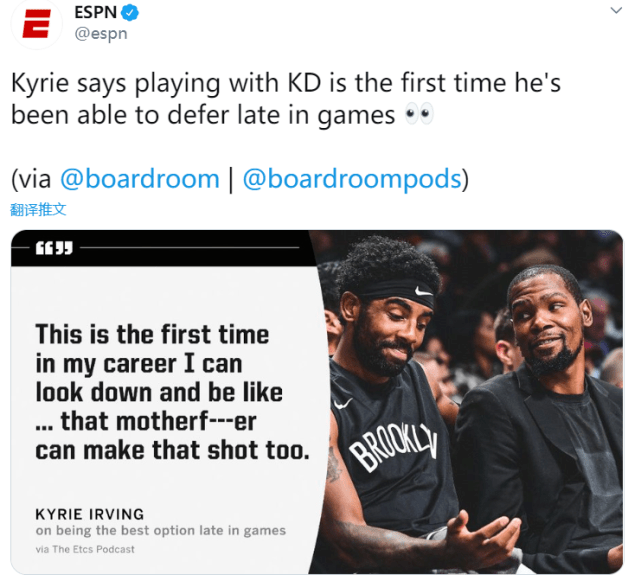Viewport: 641px width, 575px height.
Task: Click the KYRIE IRVING caption name
Action: click(90, 514)
